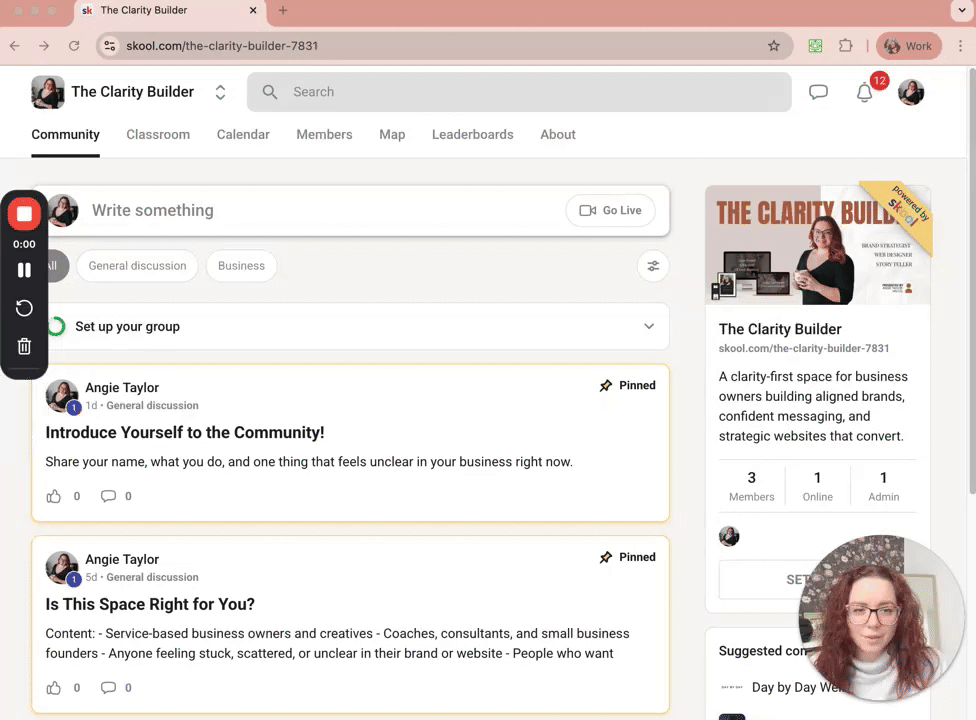Open the Leaderboards tab
Image resolution: width=976 pixels, height=720 pixels.
coord(472,134)
